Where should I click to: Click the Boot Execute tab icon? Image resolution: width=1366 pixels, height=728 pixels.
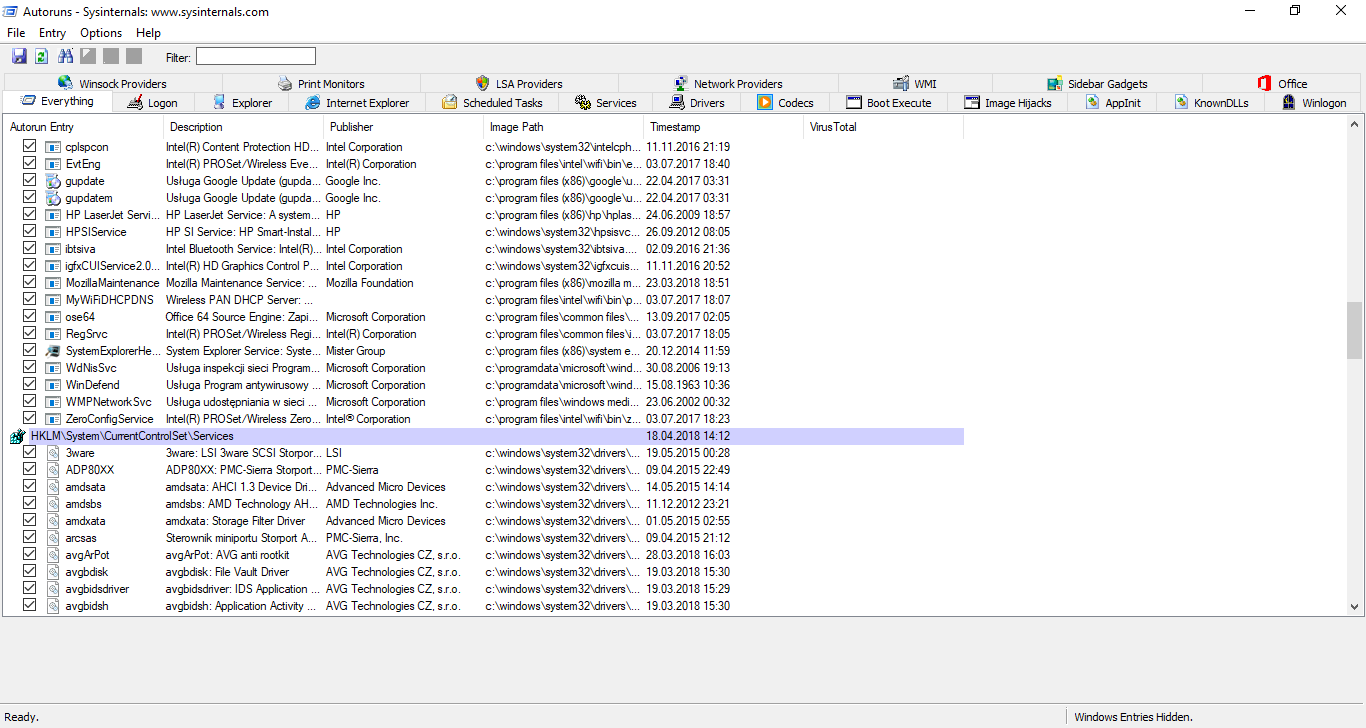point(854,102)
